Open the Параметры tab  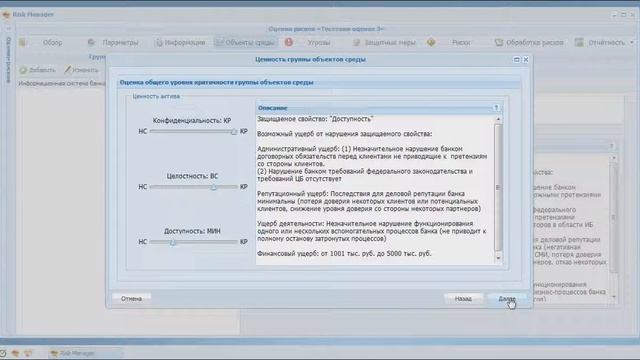tap(120, 42)
